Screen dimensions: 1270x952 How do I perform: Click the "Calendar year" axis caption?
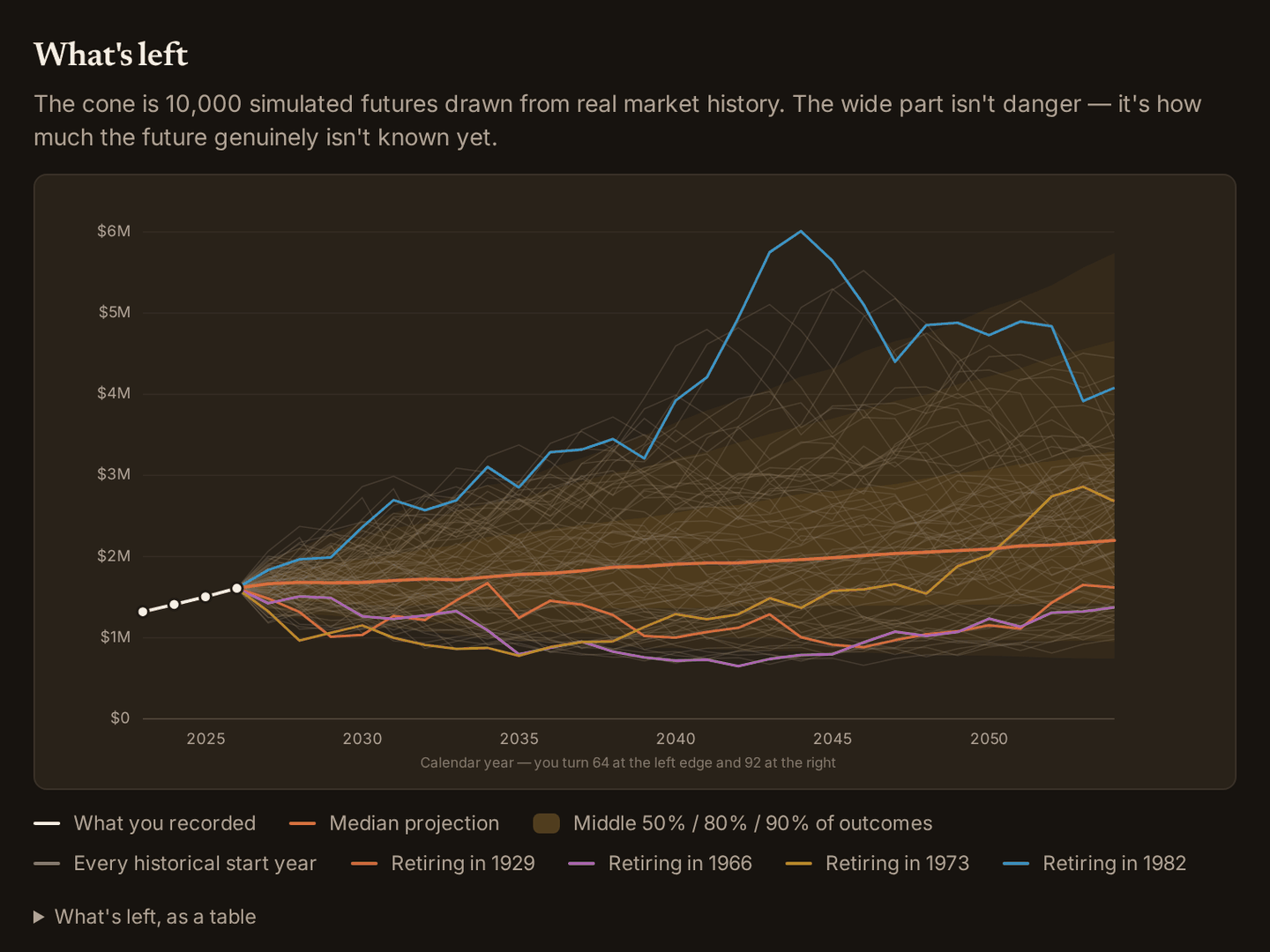pos(628,762)
